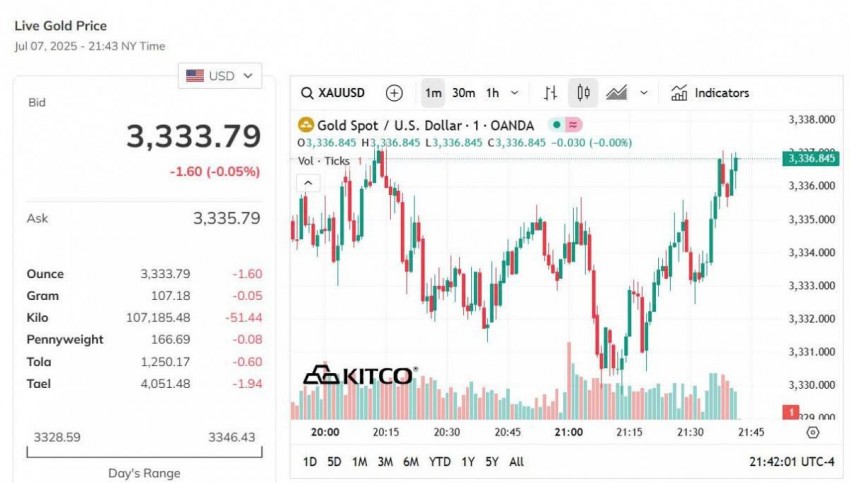The height and width of the screenshot is (483, 850).
Task: Toggle the pink data mode badge
Action: 573,125
